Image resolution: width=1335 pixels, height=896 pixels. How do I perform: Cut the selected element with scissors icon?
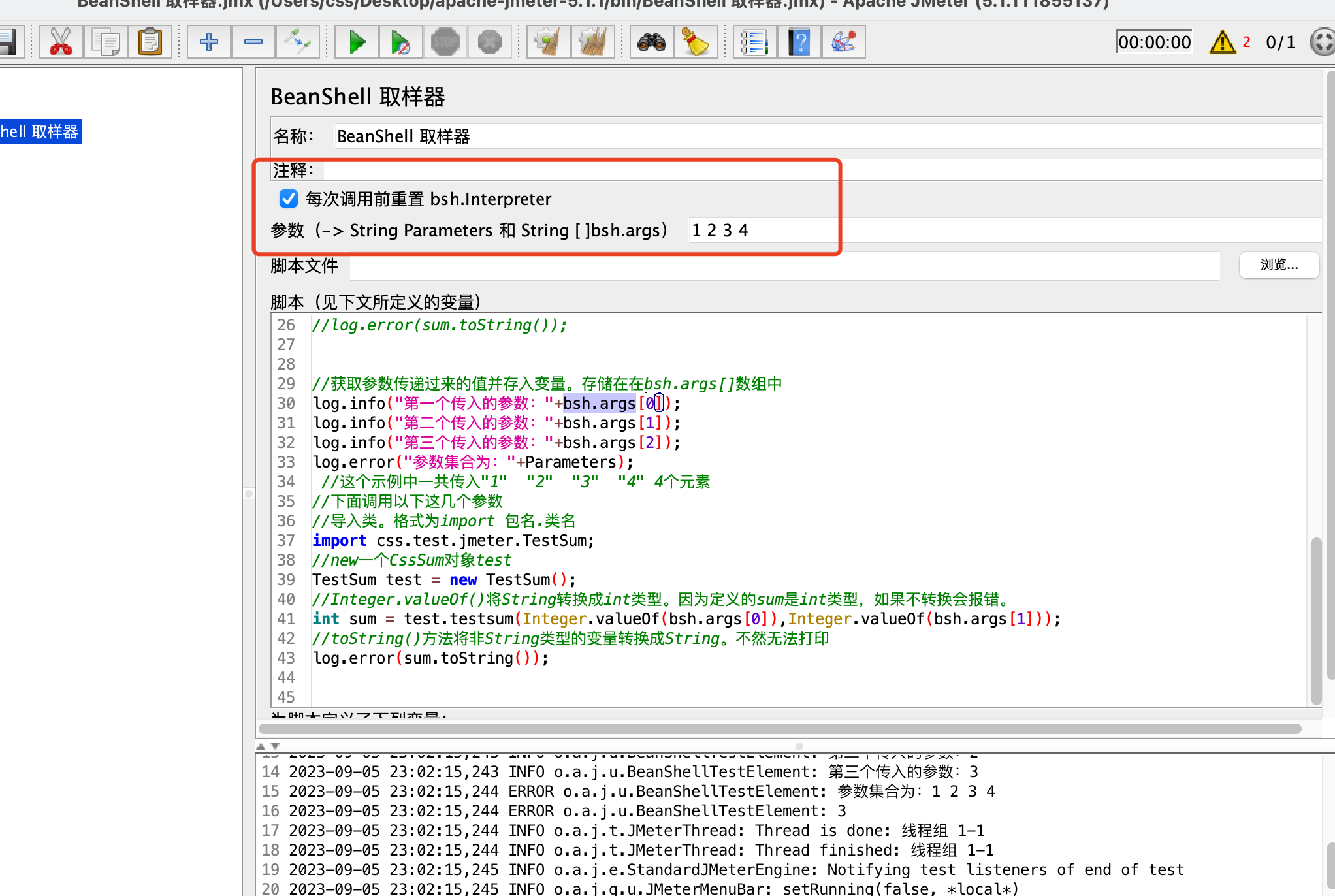click(60, 41)
